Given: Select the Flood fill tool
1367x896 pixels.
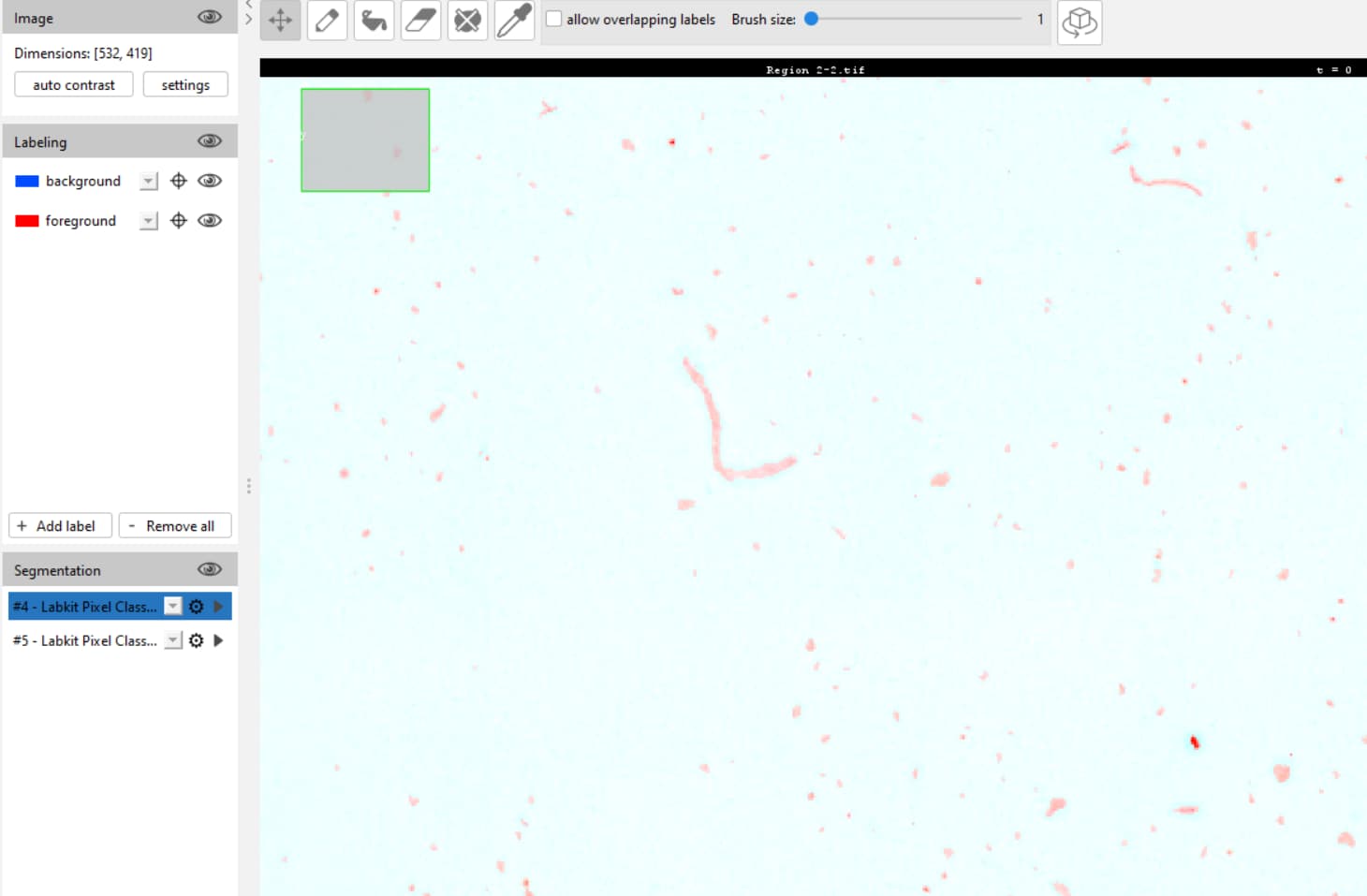Looking at the screenshot, I should [x=374, y=20].
